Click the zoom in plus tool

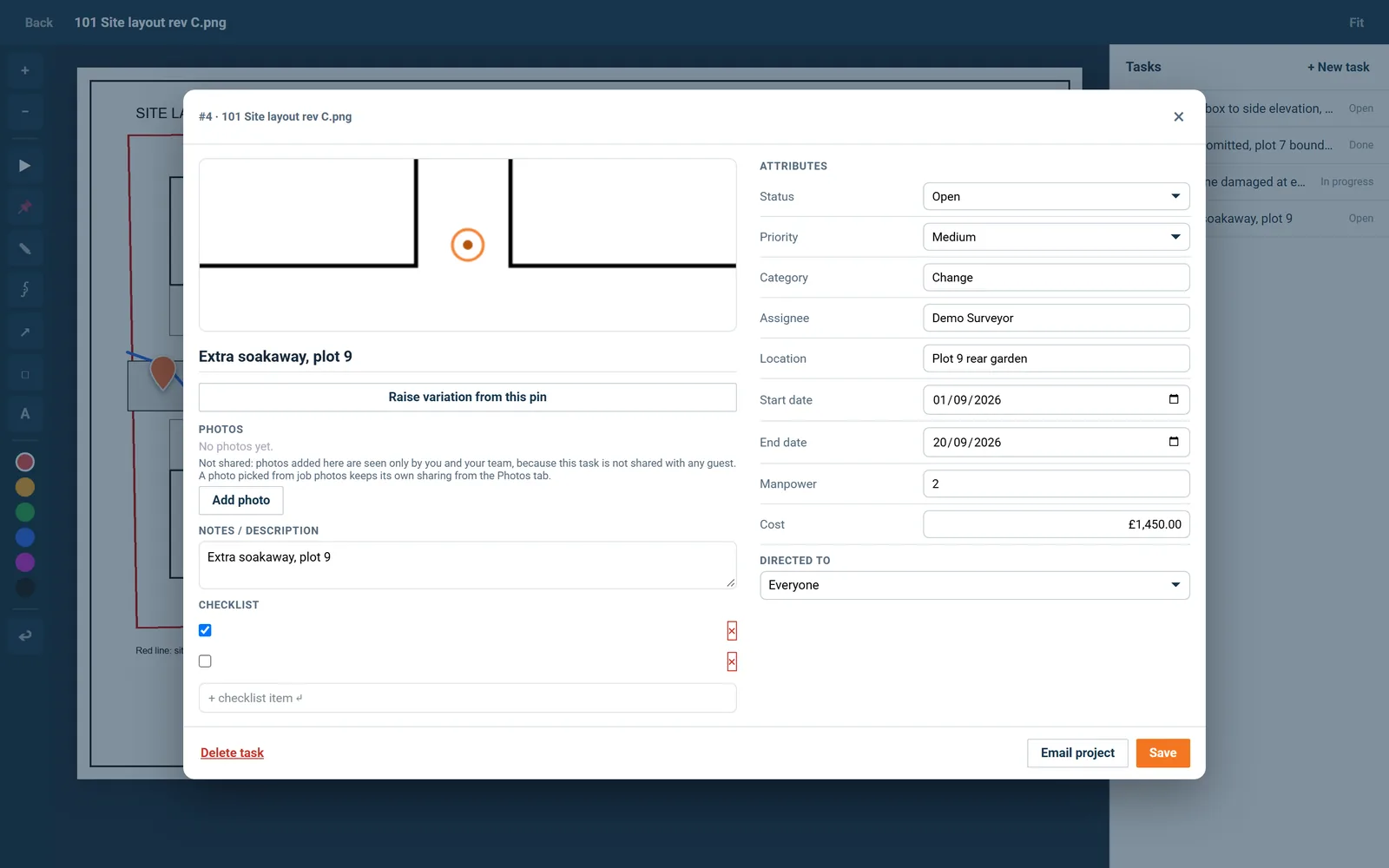click(25, 70)
